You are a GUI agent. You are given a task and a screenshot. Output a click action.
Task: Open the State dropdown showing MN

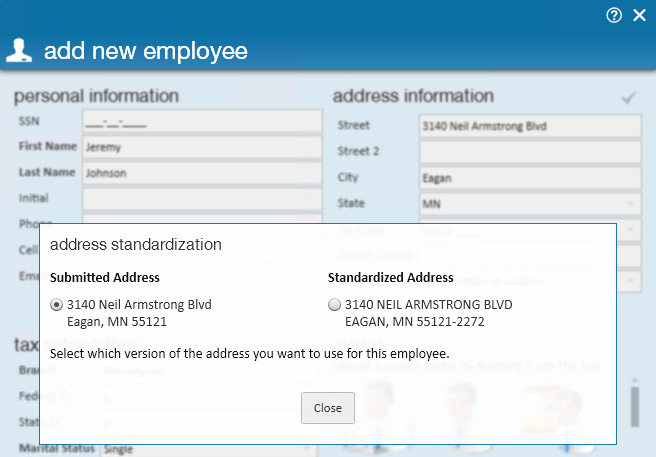(530, 204)
